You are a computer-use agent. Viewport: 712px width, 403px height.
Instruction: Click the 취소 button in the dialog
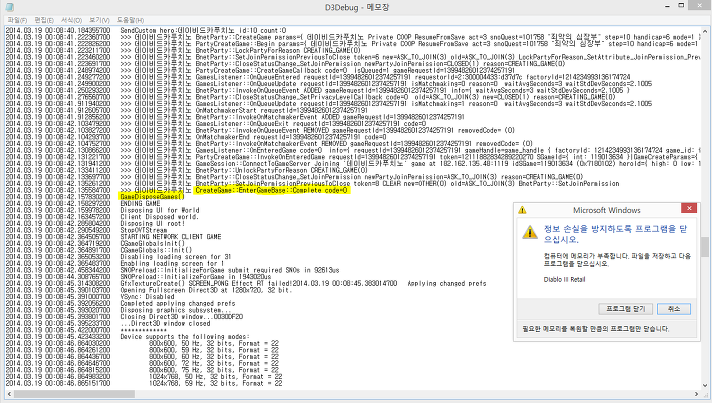tap(674, 309)
